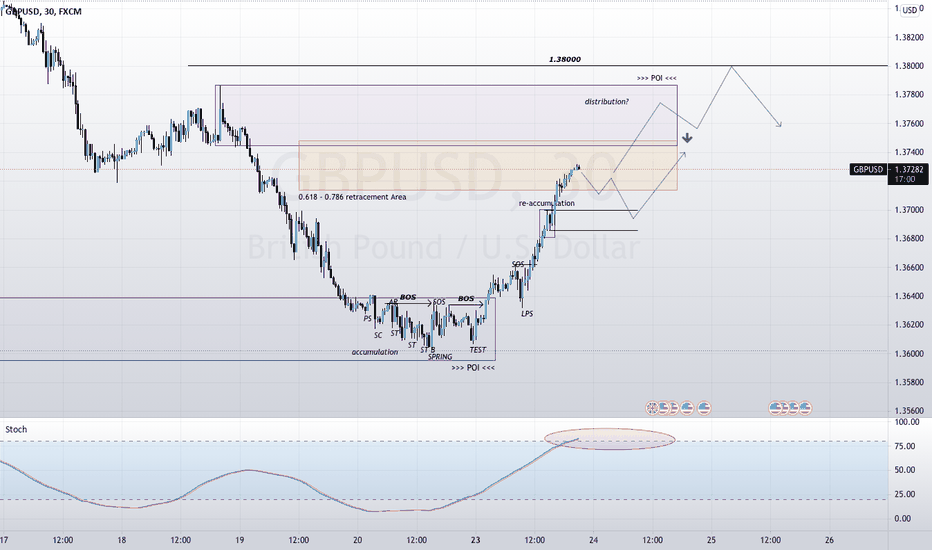Image resolution: width=932 pixels, height=550 pixels.
Task: Select the 1.38000 horizontal line label
Action: tap(565, 59)
